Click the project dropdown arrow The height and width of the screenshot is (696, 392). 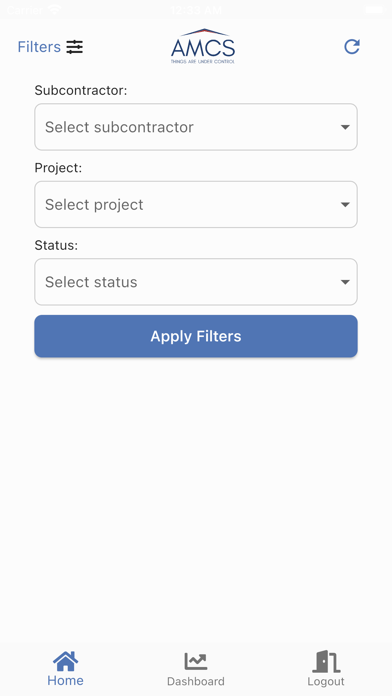[345, 205]
